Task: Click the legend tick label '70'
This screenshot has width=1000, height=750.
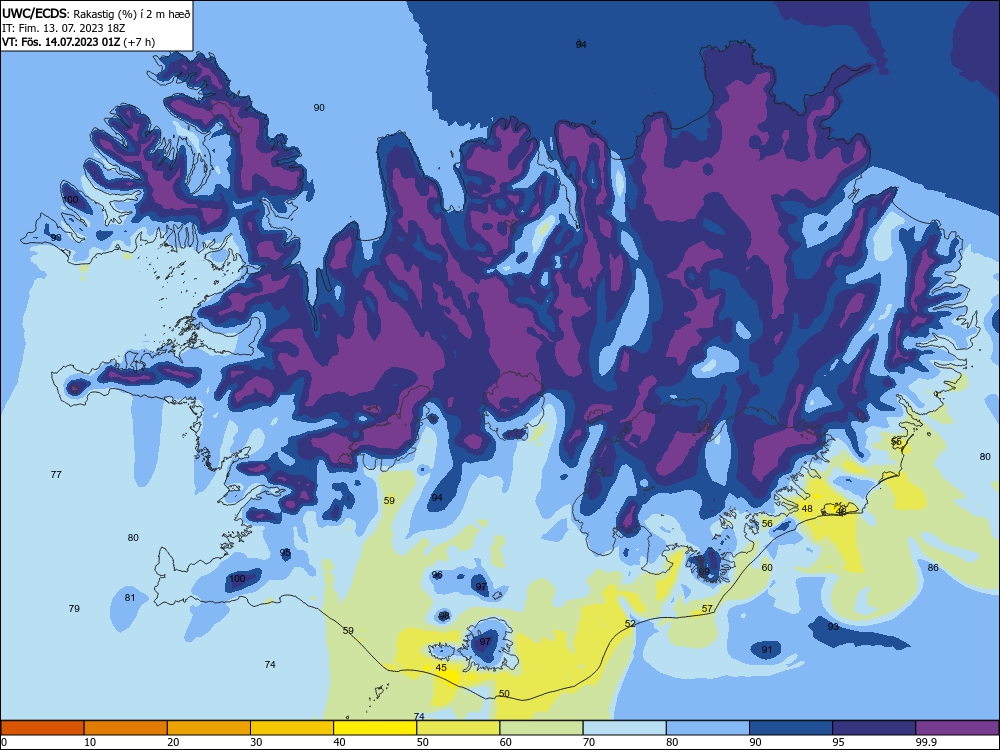Action: 589,742
